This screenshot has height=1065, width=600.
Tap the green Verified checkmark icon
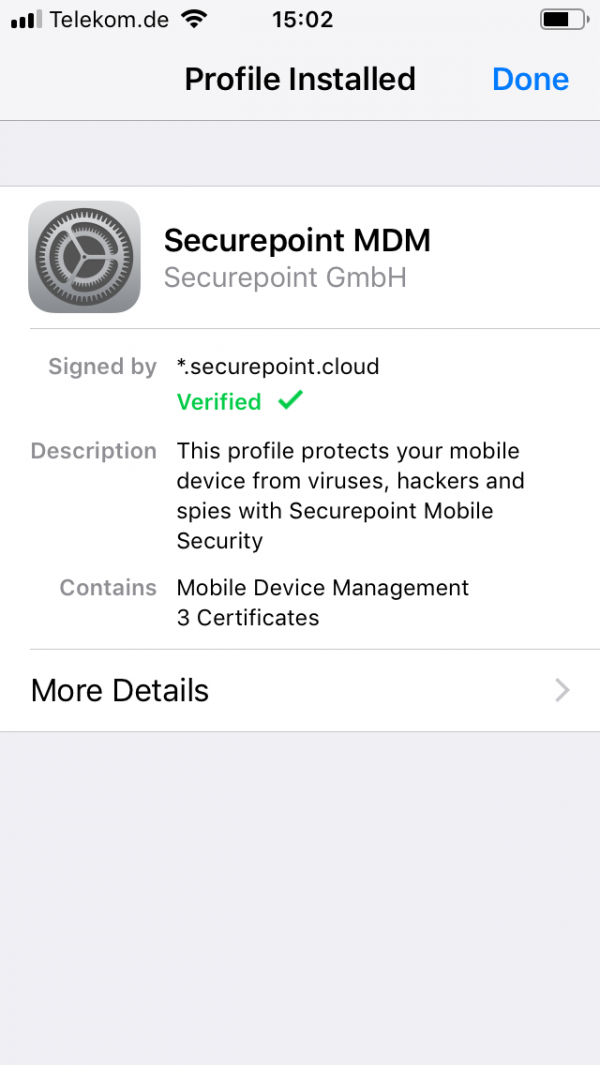coord(290,401)
